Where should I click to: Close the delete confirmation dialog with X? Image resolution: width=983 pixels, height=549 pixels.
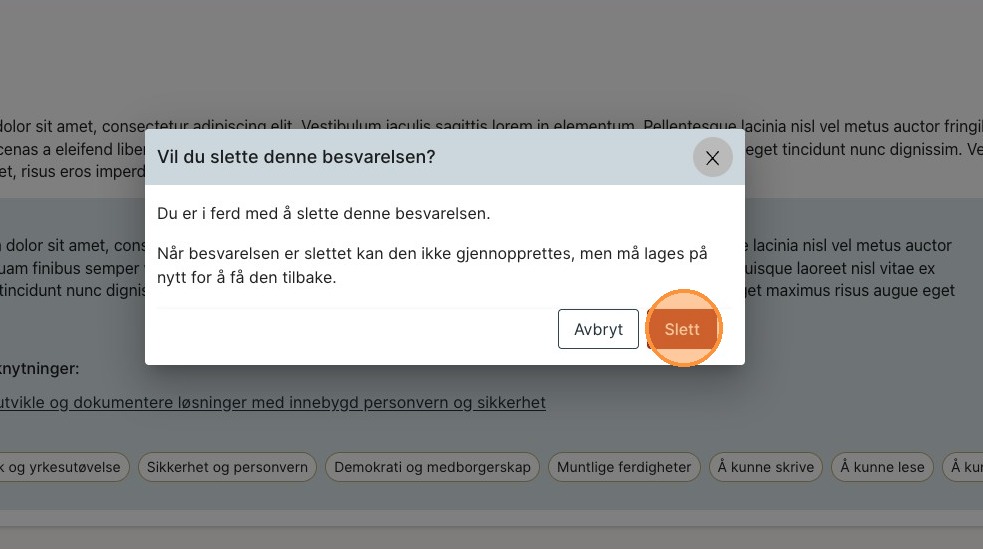click(x=712, y=158)
